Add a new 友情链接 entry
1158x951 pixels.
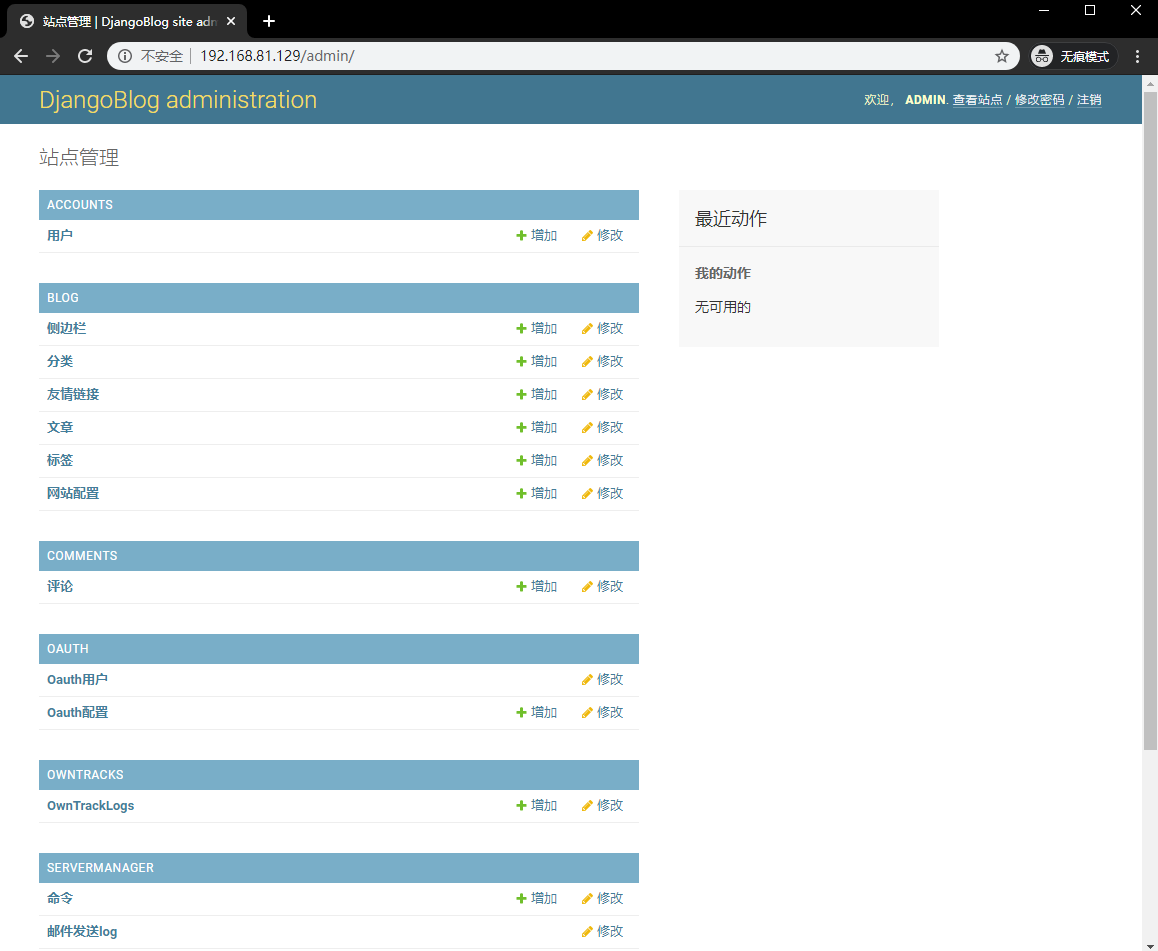[x=536, y=394]
